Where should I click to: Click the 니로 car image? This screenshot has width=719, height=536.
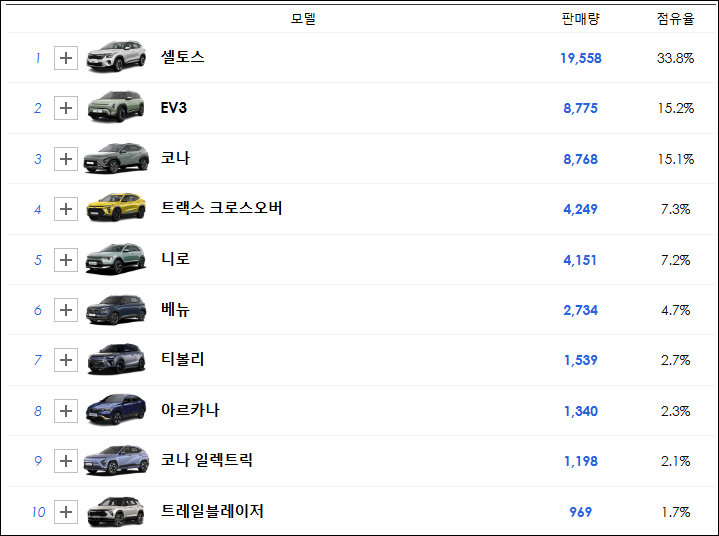pos(116,259)
